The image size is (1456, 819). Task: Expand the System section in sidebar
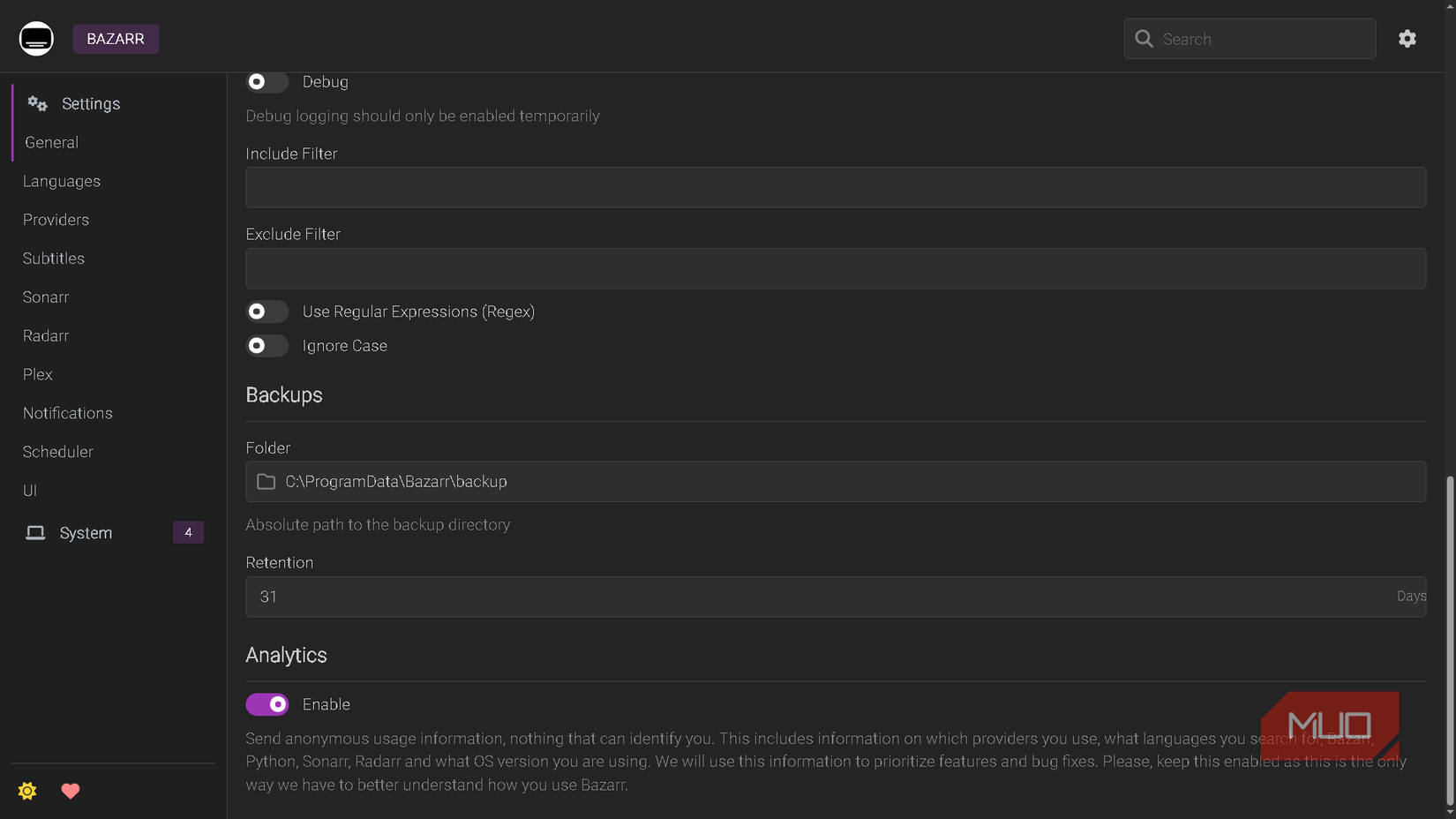[86, 533]
